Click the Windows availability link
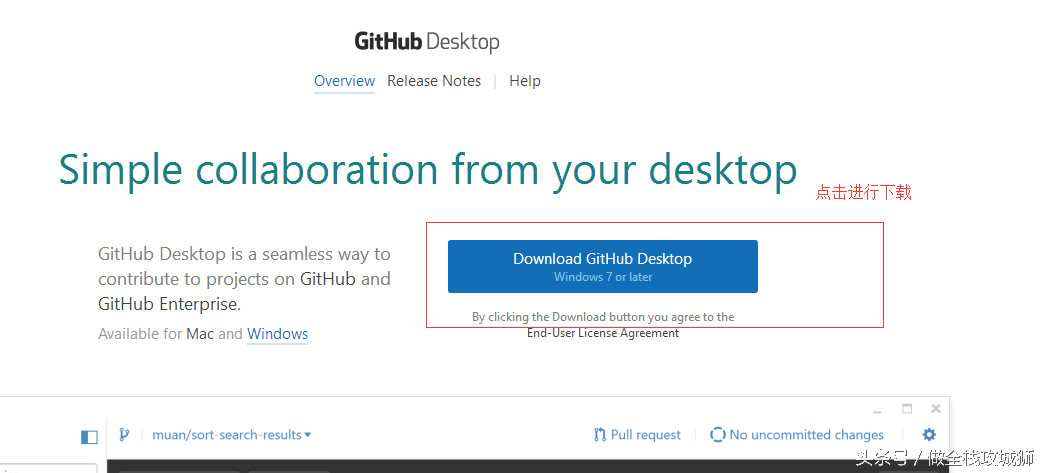Viewport: 1044px width, 473px height. [278, 334]
